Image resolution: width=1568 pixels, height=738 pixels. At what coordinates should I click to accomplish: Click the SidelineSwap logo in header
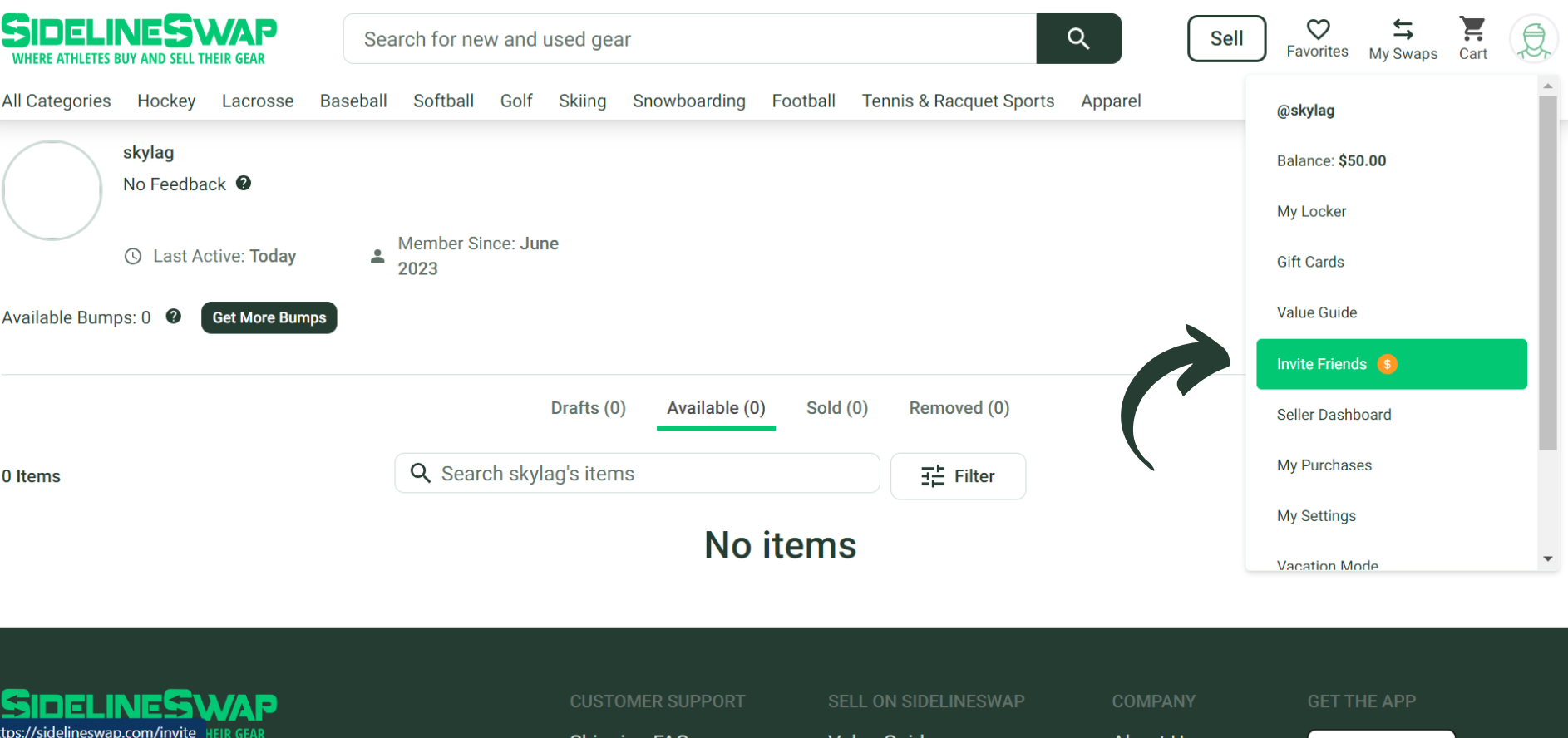[139, 39]
